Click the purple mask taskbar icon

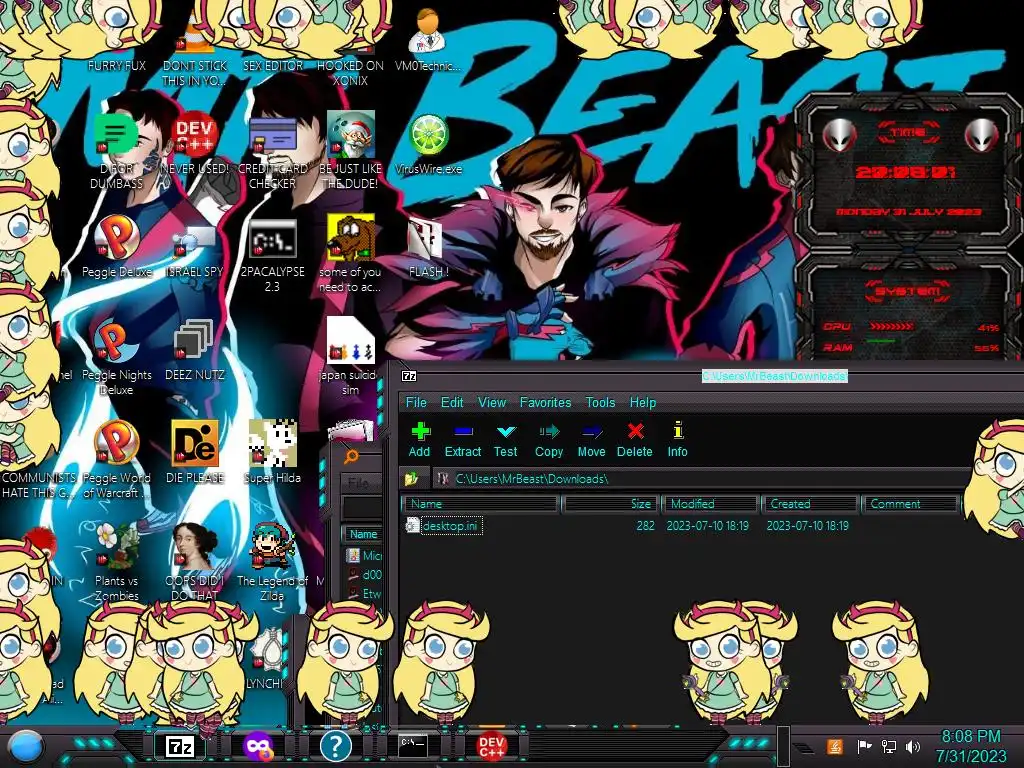(x=257, y=746)
